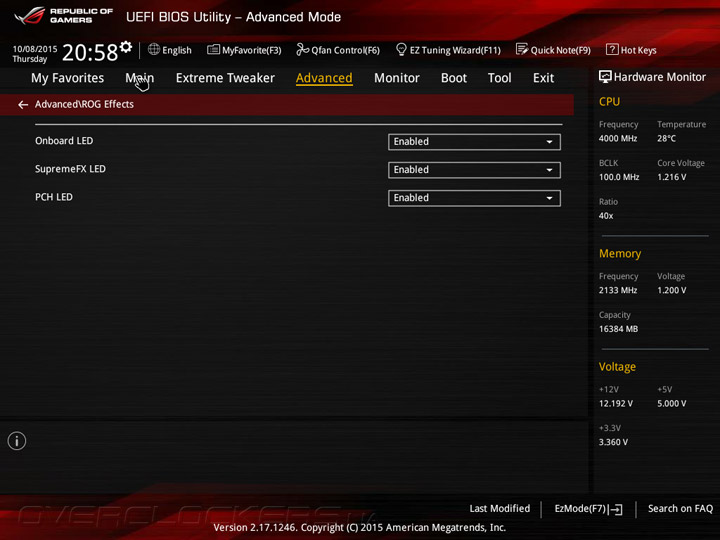This screenshot has height=540, width=720.
Task: Click the settings gear next to the clock
Action: coord(126,46)
